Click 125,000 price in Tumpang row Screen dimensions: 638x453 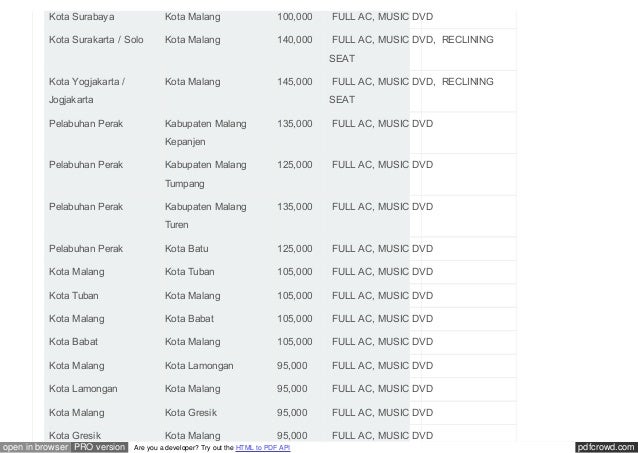click(295, 165)
